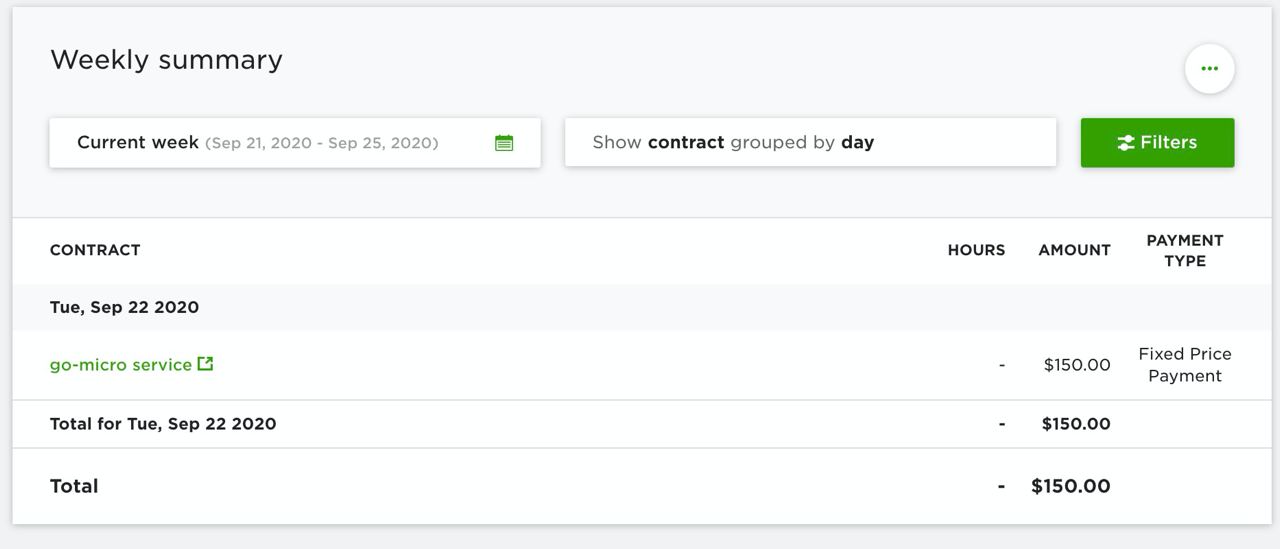Click the green Filters button label
The height and width of the screenshot is (549, 1280).
1168,142
